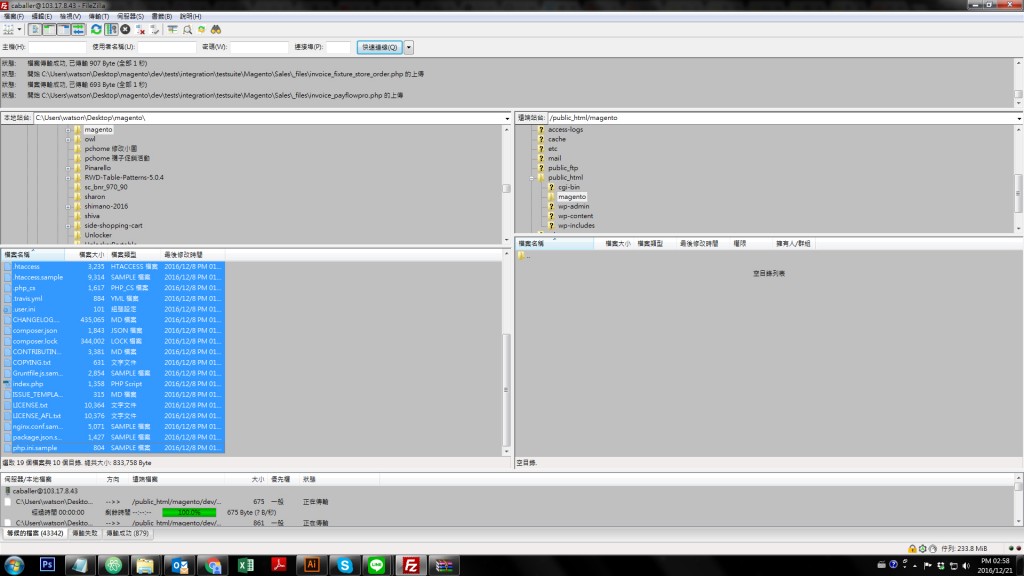
Task: Open the local site path dropdown
Action: [507, 118]
